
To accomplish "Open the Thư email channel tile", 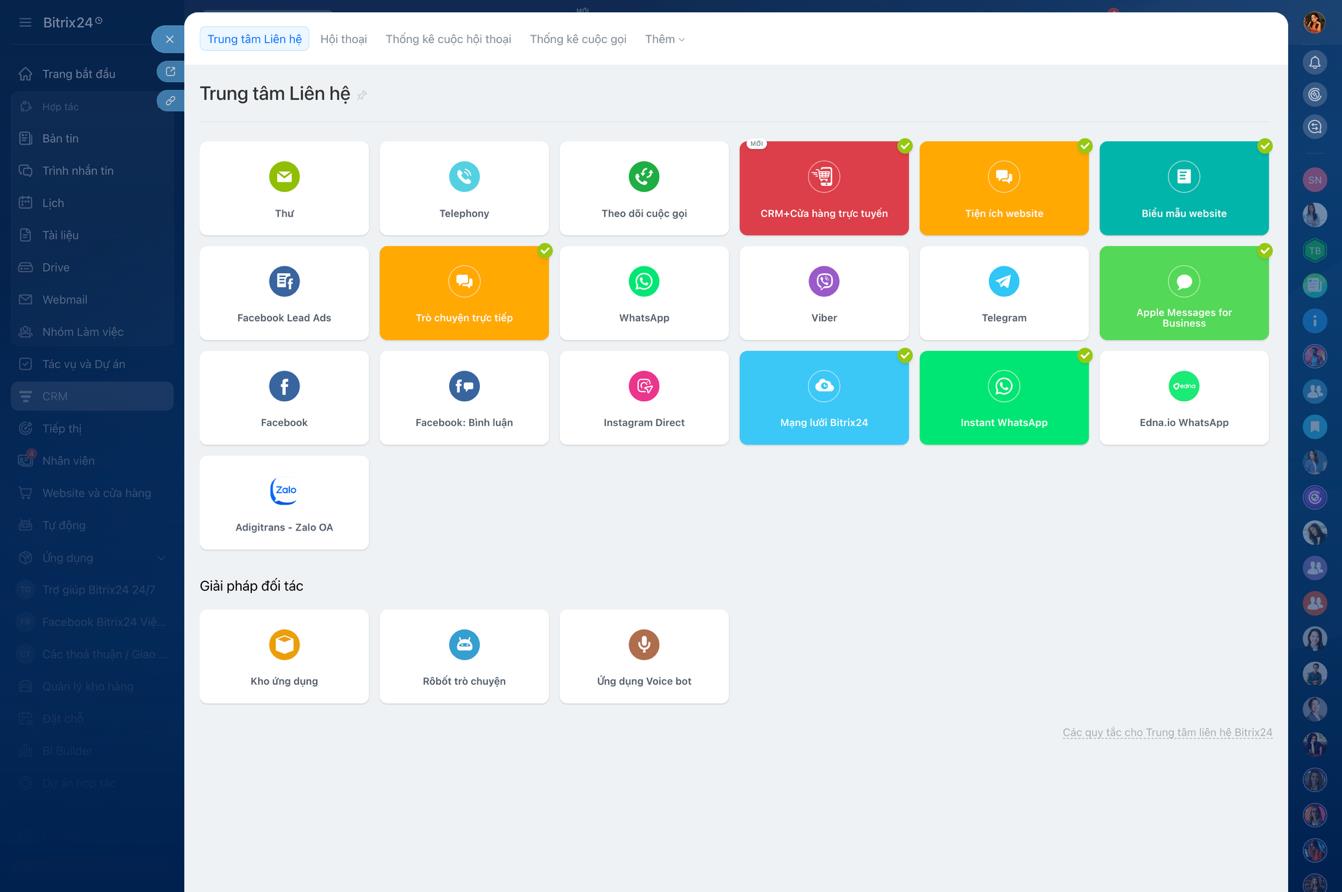I will [284, 187].
